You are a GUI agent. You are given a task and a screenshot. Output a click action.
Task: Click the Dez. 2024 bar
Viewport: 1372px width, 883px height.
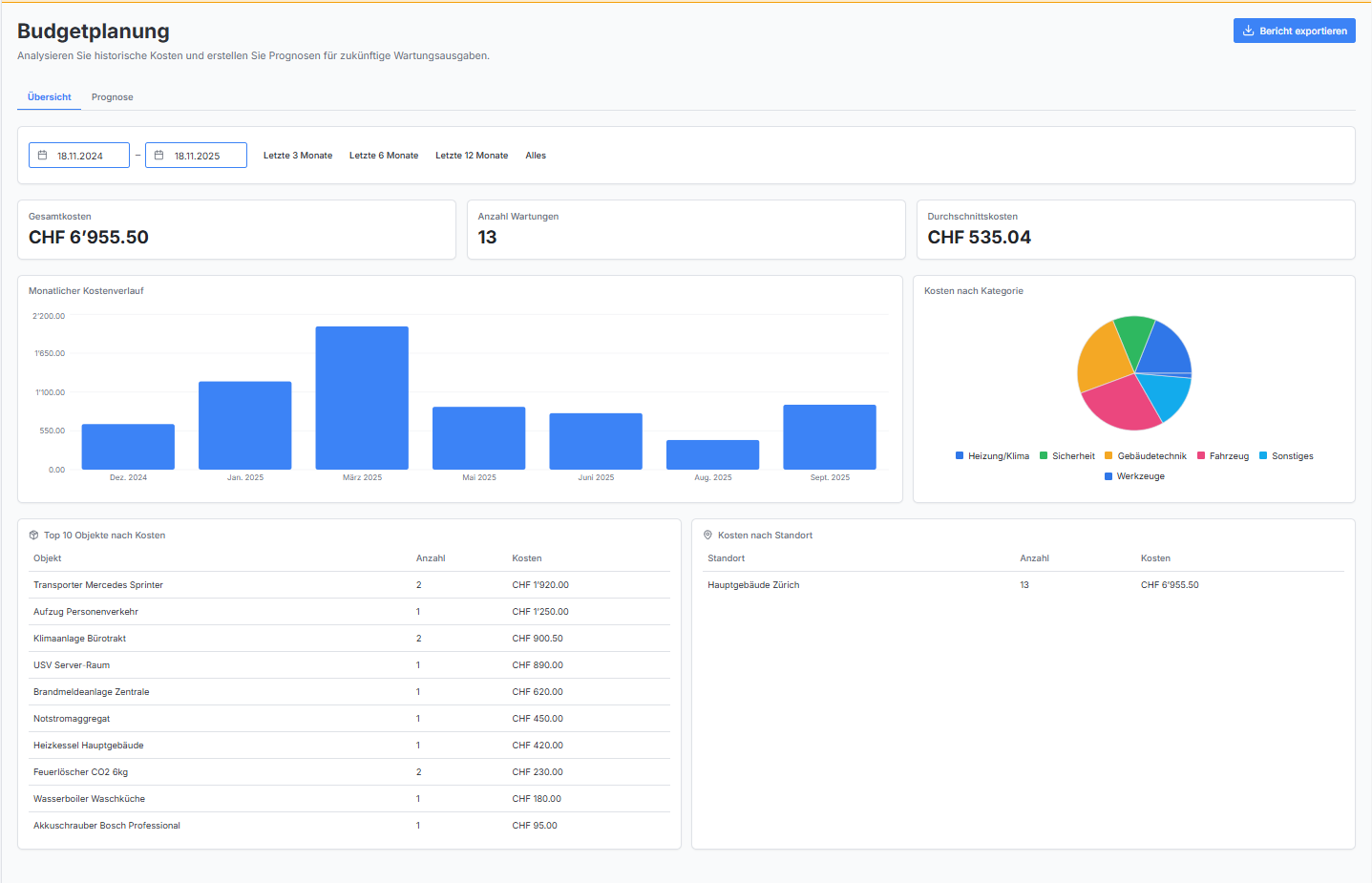[128, 447]
